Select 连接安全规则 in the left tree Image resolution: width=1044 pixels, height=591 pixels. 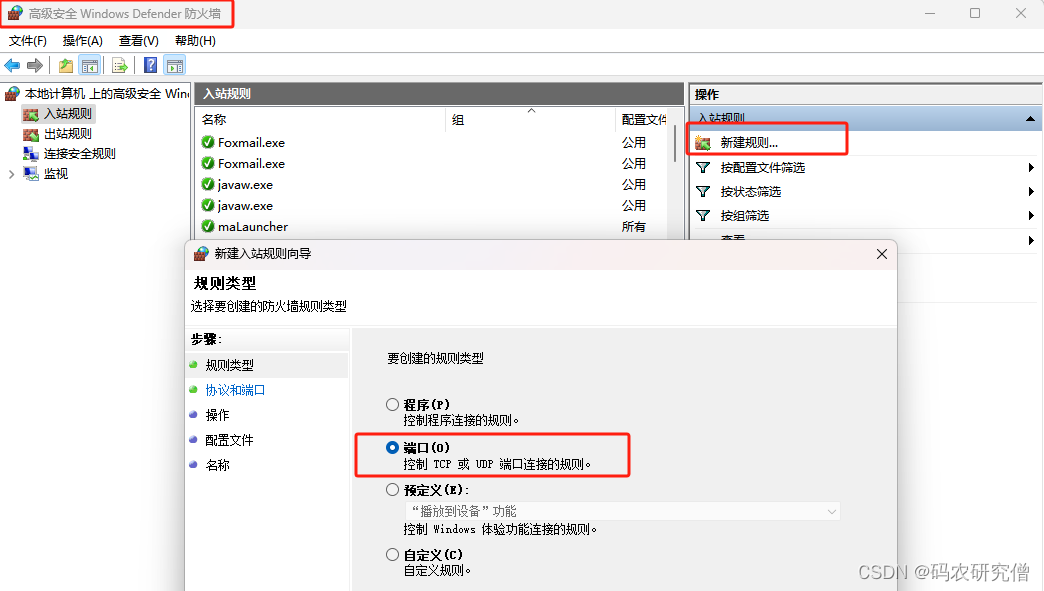coord(79,154)
